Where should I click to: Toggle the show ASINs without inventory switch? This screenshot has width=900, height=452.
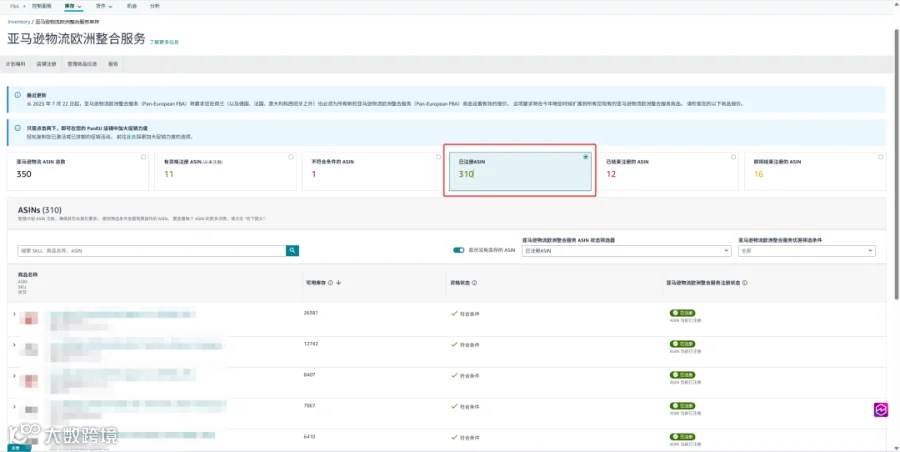click(458, 250)
